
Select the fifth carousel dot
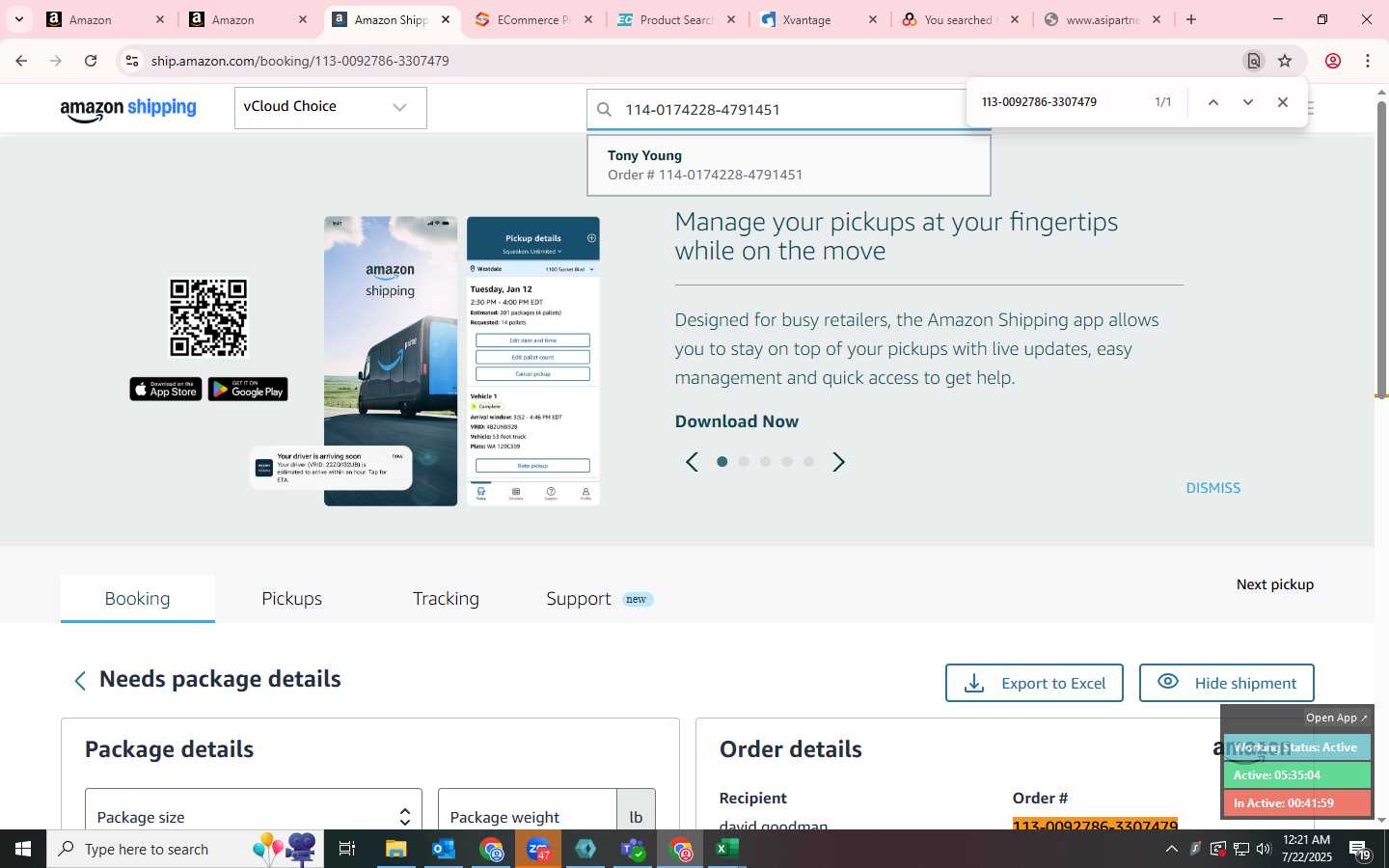809,462
